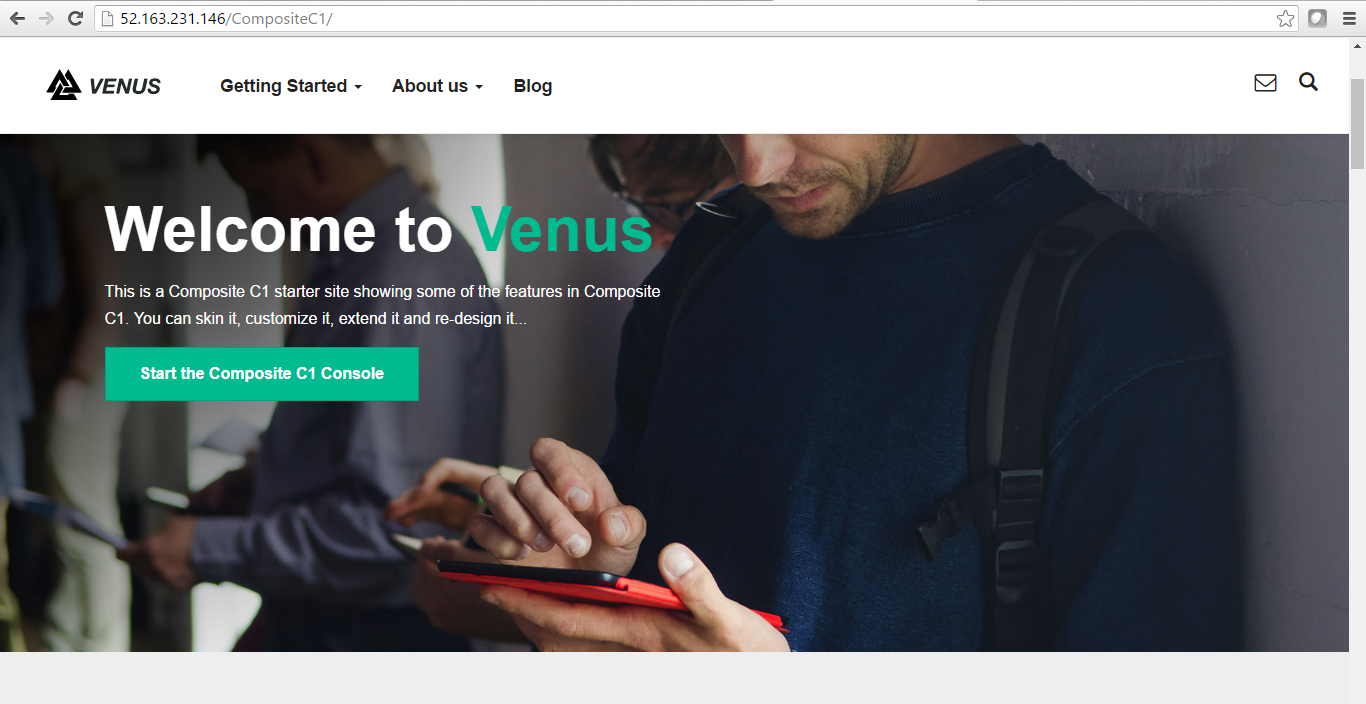Click the page icon in the address bar

point(108,18)
